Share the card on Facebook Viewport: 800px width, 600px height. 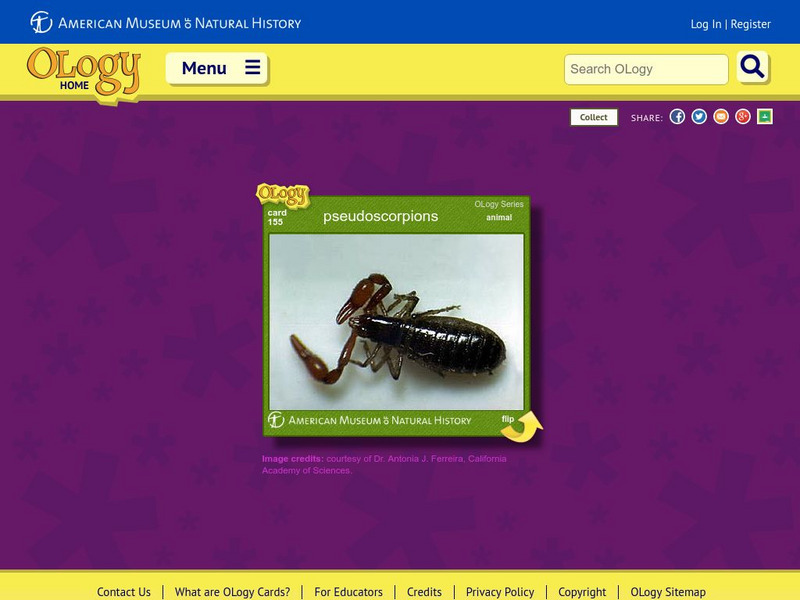[x=678, y=116]
